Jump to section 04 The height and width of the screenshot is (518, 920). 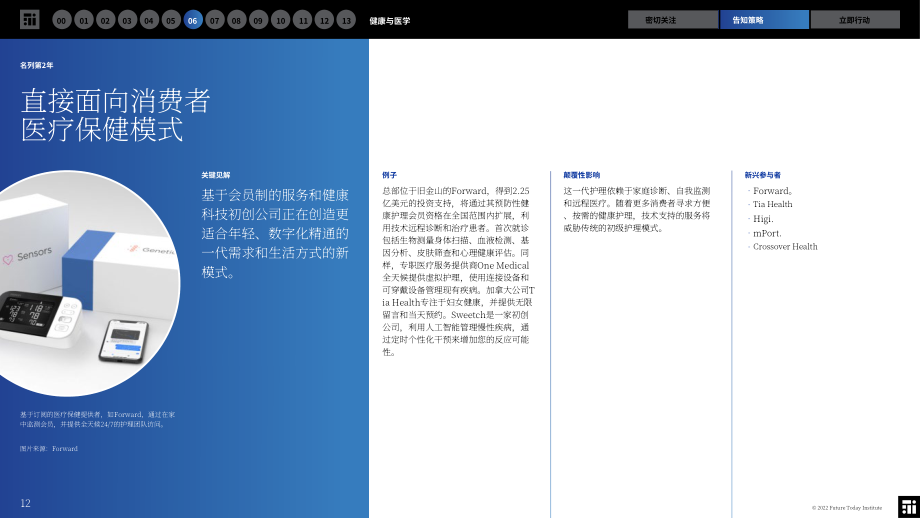(149, 20)
